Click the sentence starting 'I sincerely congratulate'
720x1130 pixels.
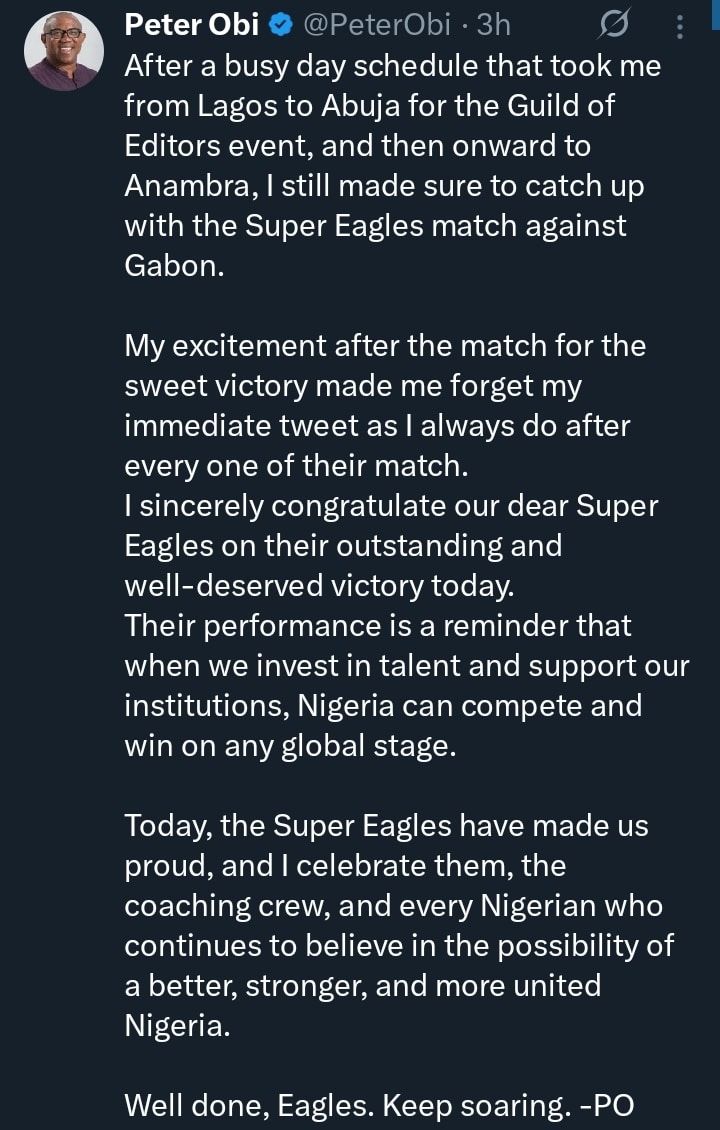tap(390, 545)
